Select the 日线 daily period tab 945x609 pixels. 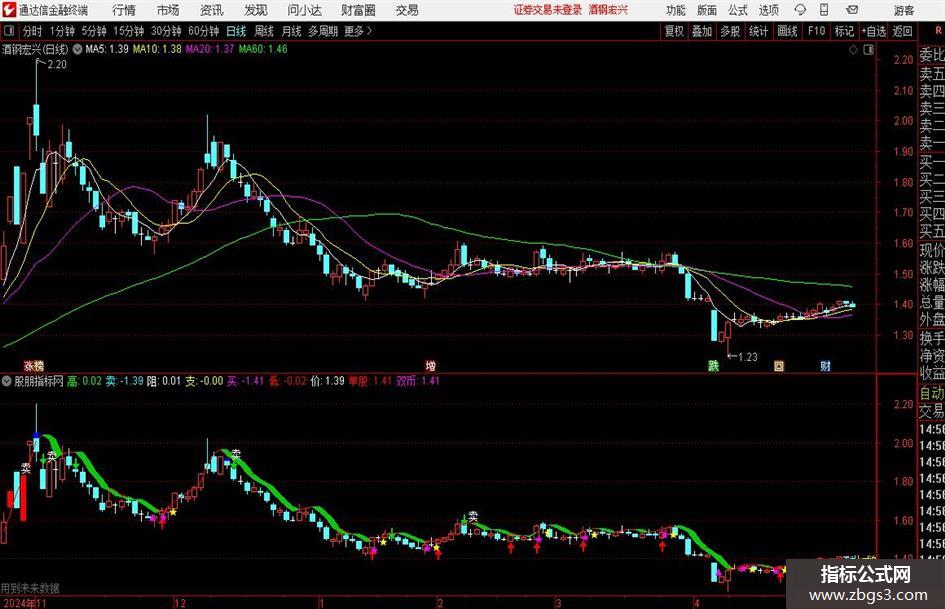pos(236,31)
